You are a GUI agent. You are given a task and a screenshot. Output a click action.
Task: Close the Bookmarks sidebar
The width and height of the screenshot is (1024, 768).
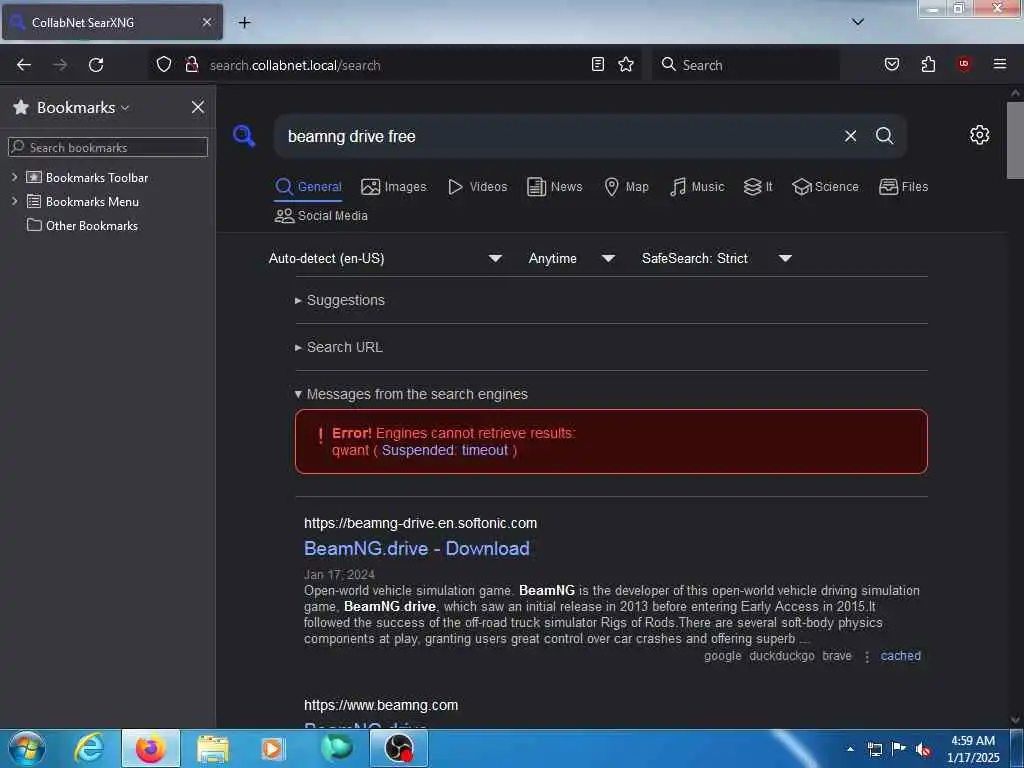pyautogui.click(x=198, y=107)
